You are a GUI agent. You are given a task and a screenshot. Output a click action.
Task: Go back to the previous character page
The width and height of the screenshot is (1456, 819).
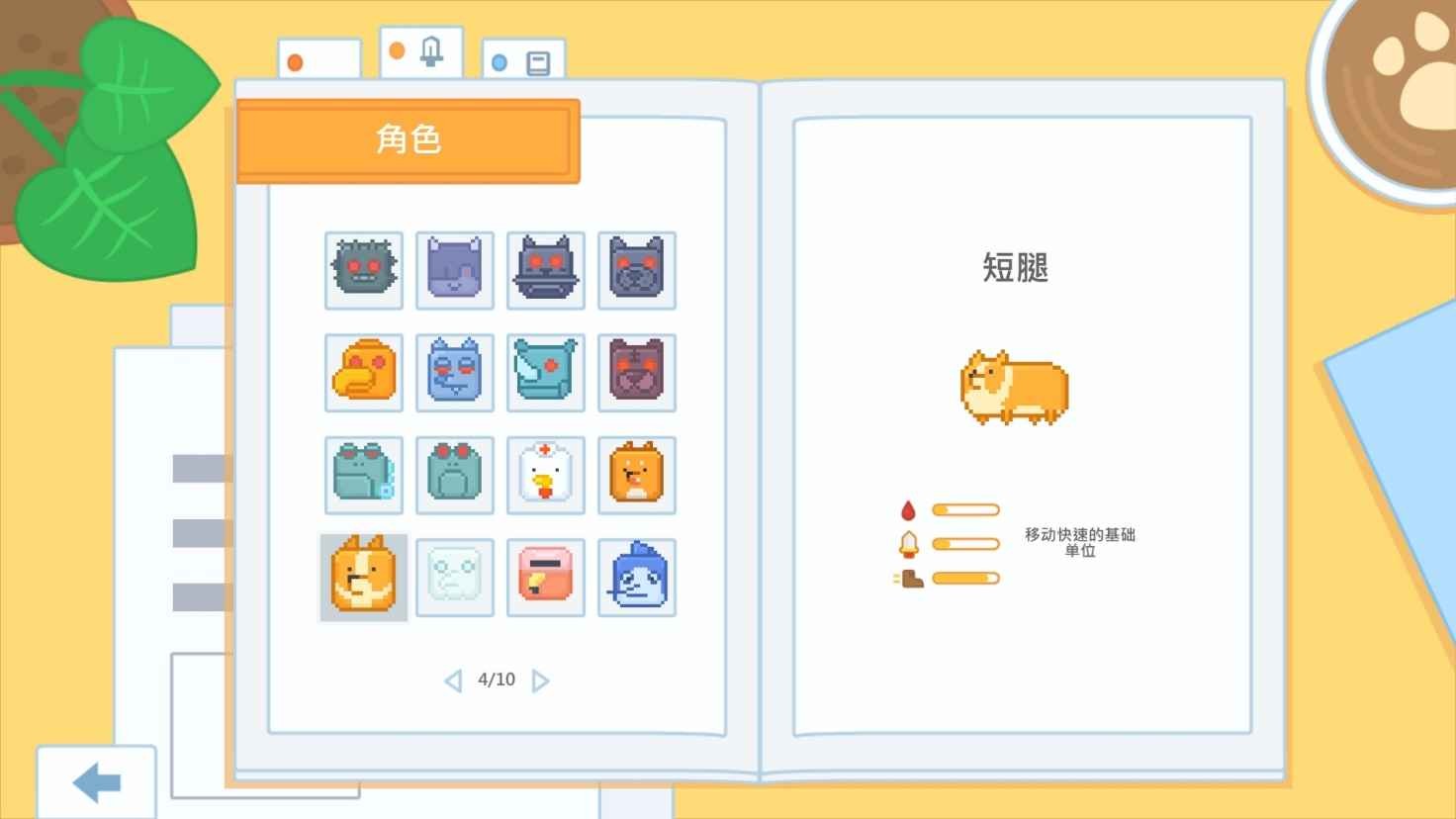[453, 680]
